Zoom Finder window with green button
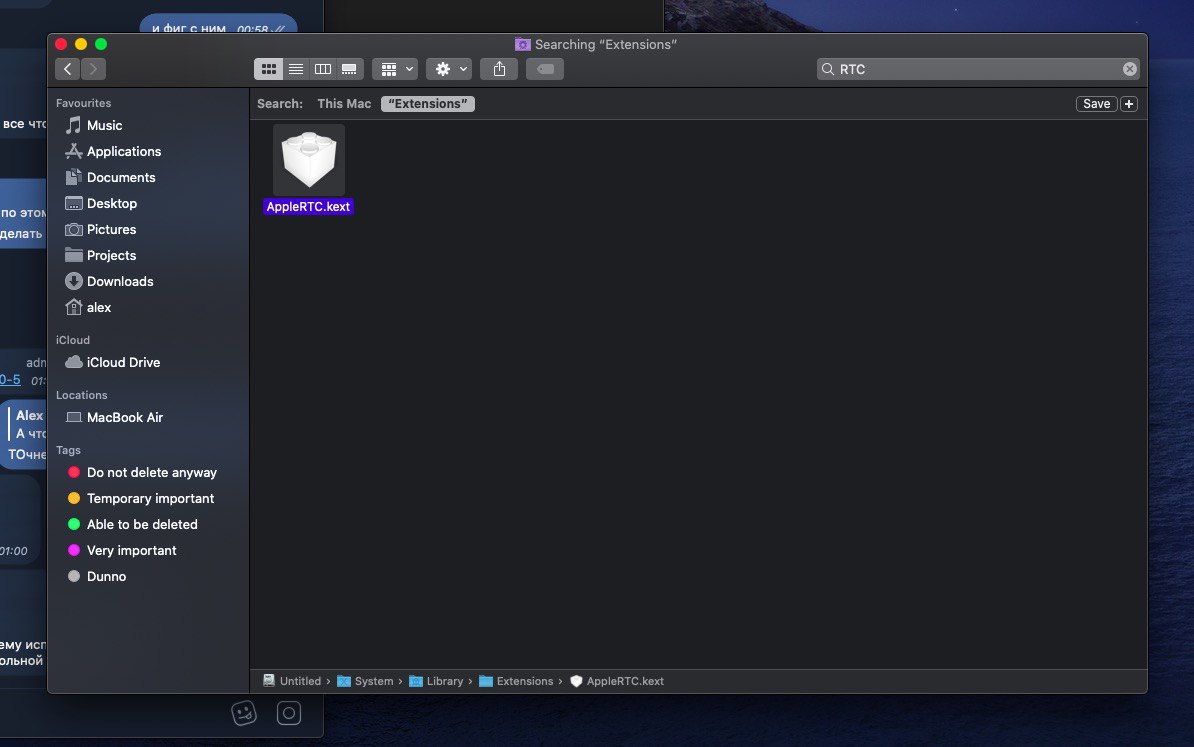The width and height of the screenshot is (1194, 747). (x=101, y=44)
